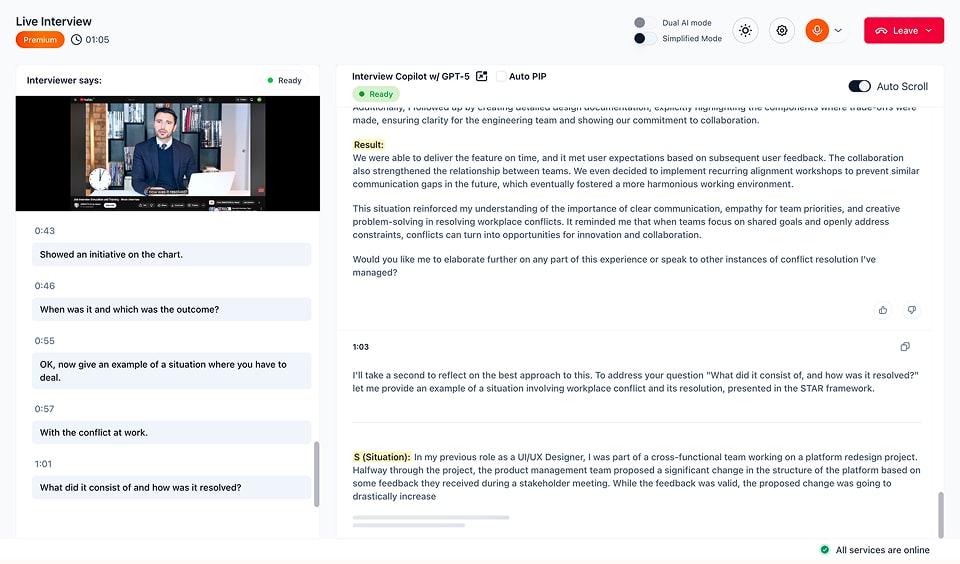Click the interviewer video thumbnail
The image size is (960, 564).
[168, 153]
